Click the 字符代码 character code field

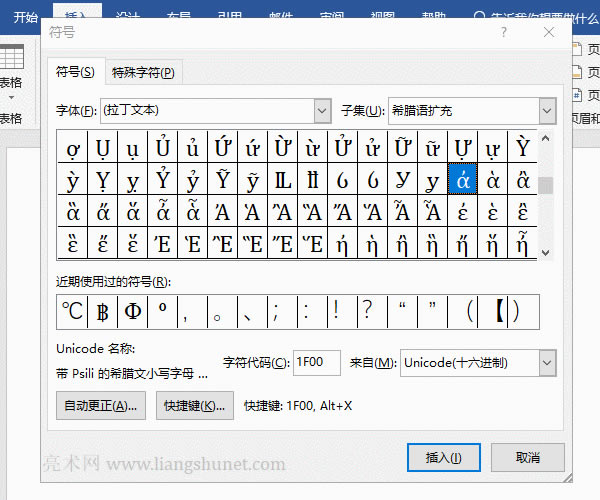click(x=318, y=362)
